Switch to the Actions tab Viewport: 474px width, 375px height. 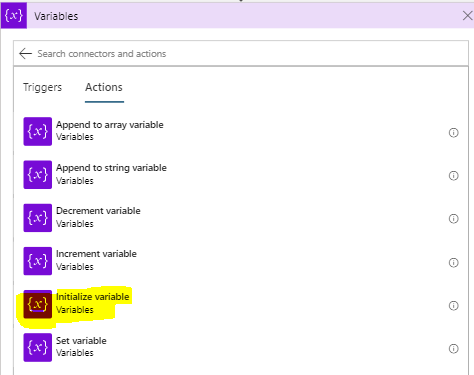tap(104, 87)
